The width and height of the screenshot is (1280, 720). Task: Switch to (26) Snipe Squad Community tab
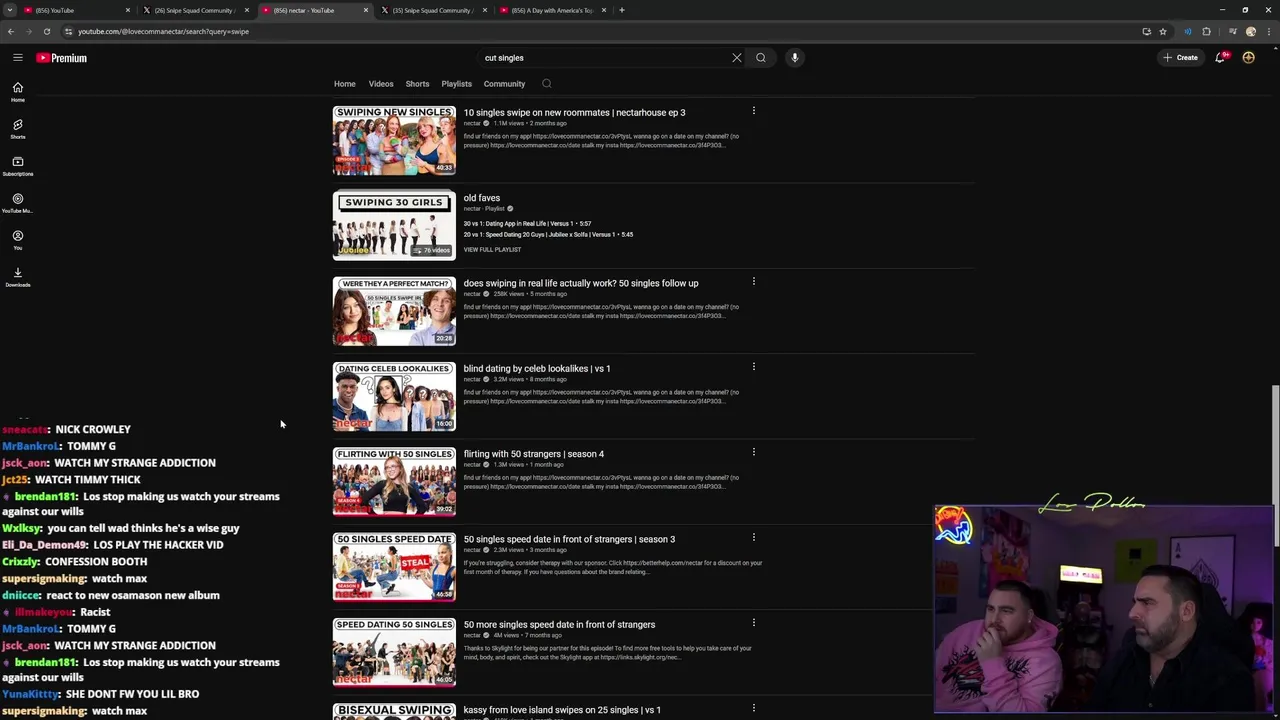(x=195, y=10)
